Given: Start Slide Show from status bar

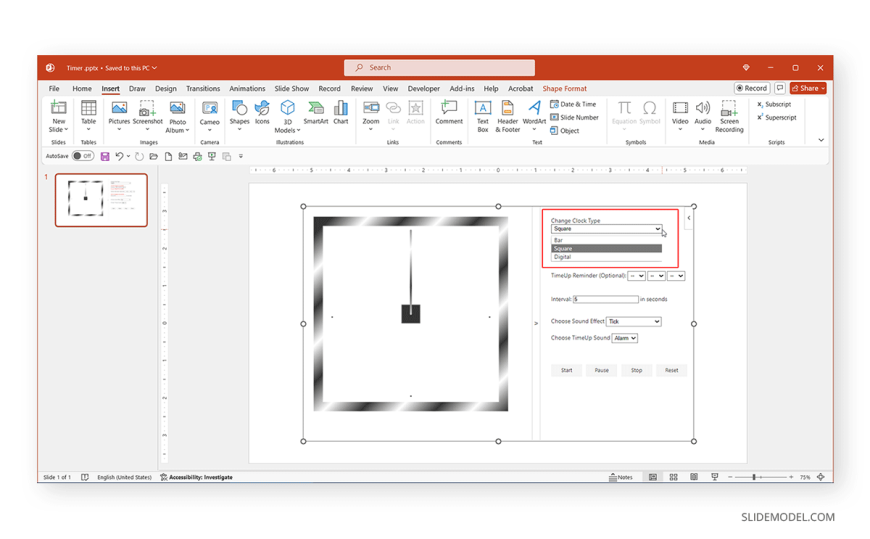Looking at the screenshot, I should click(x=715, y=477).
